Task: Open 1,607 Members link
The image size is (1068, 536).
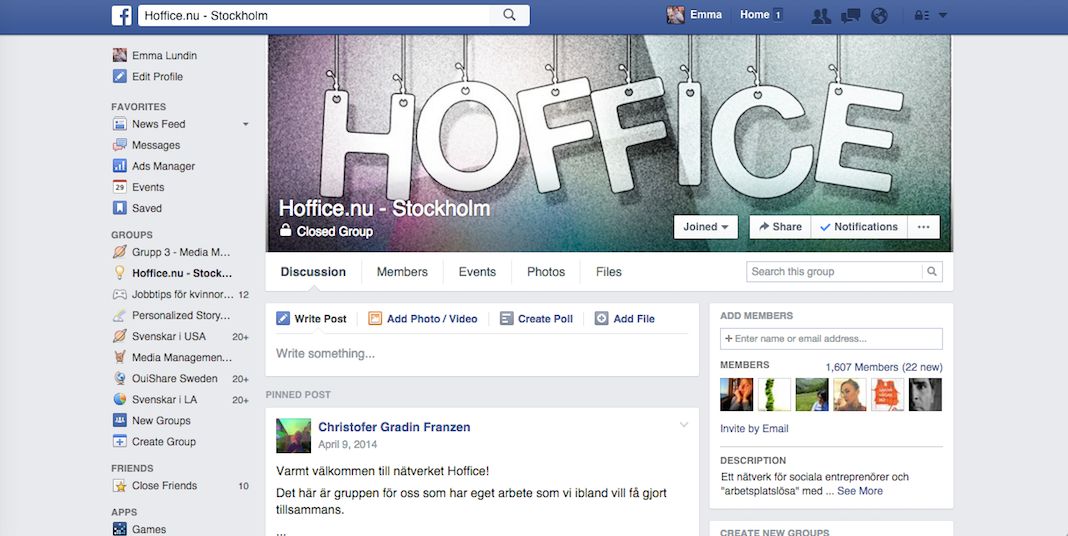Action: (x=884, y=367)
